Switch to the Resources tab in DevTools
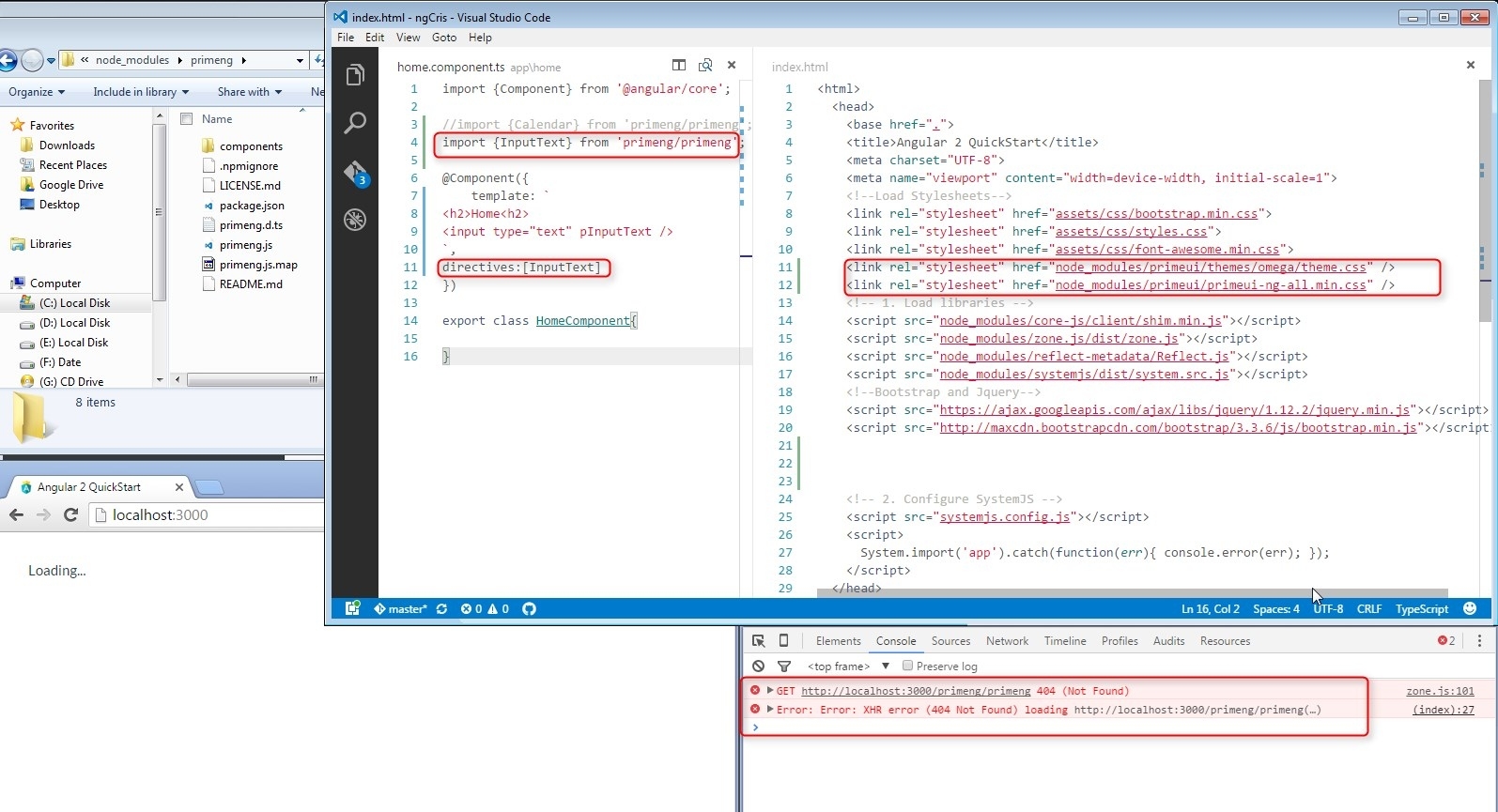 point(1225,640)
